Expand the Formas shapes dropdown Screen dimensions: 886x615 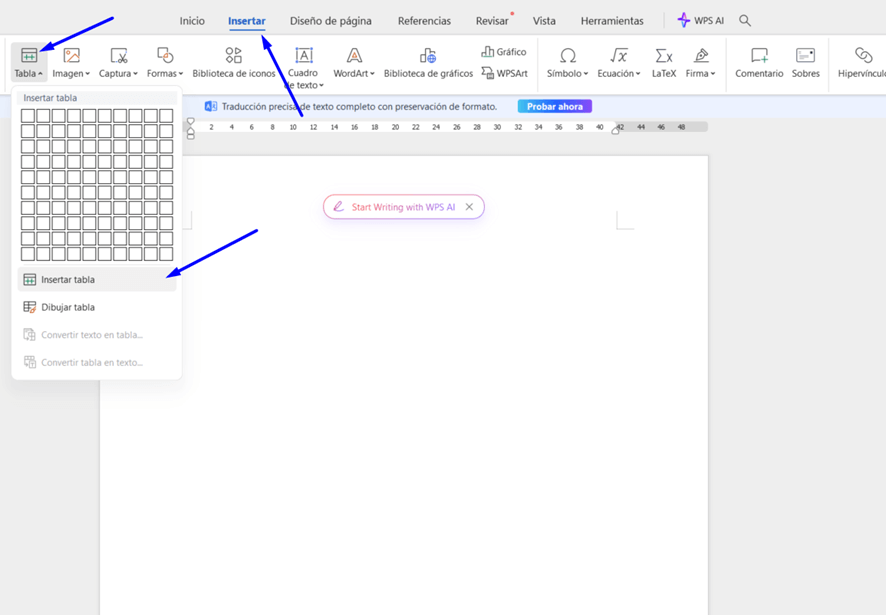165,62
